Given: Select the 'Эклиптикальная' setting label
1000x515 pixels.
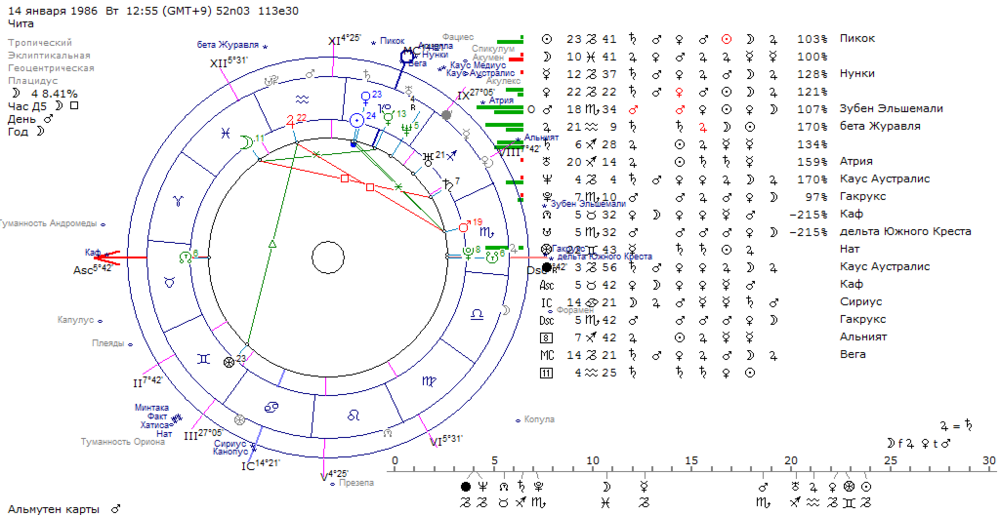Looking at the screenshot, I should (49, 55).
